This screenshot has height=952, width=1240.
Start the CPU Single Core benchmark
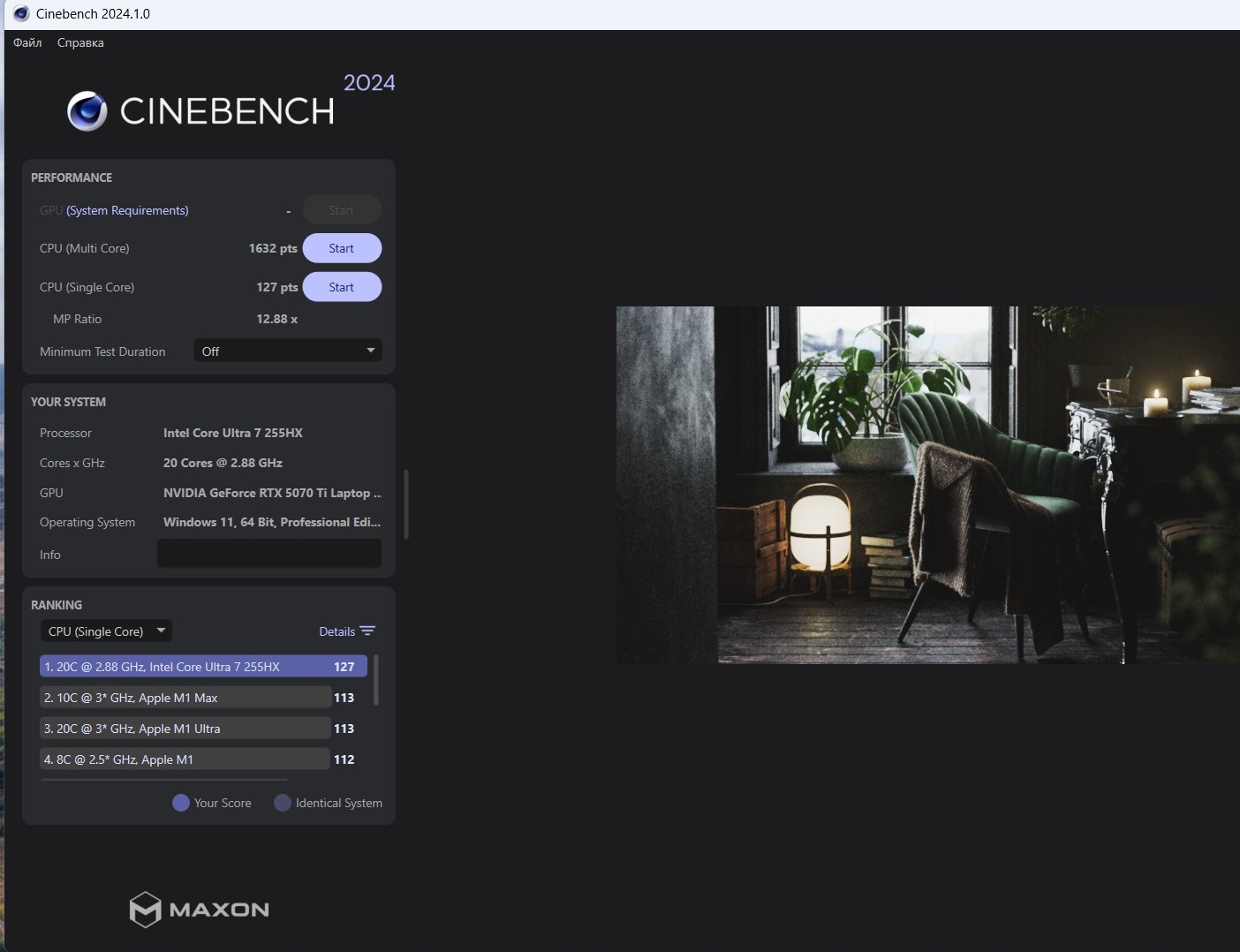click(342, 287)
